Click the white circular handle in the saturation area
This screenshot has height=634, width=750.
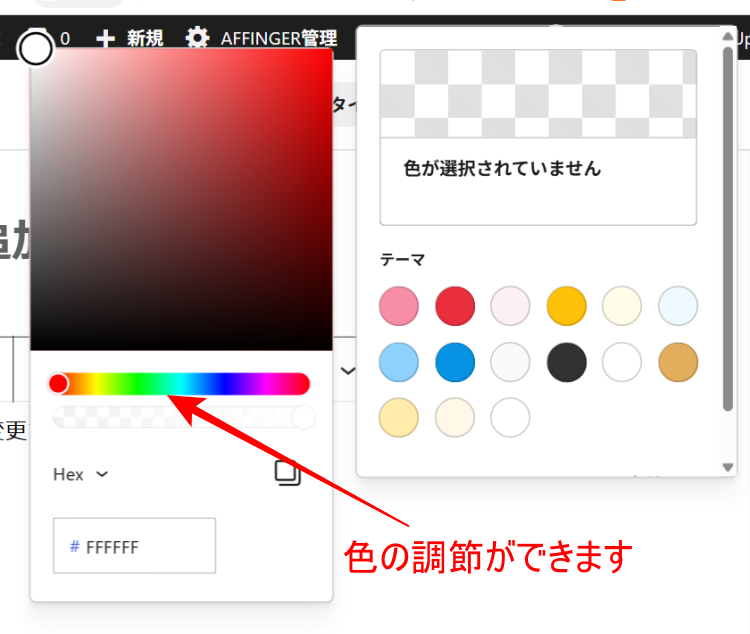[35, 48]
